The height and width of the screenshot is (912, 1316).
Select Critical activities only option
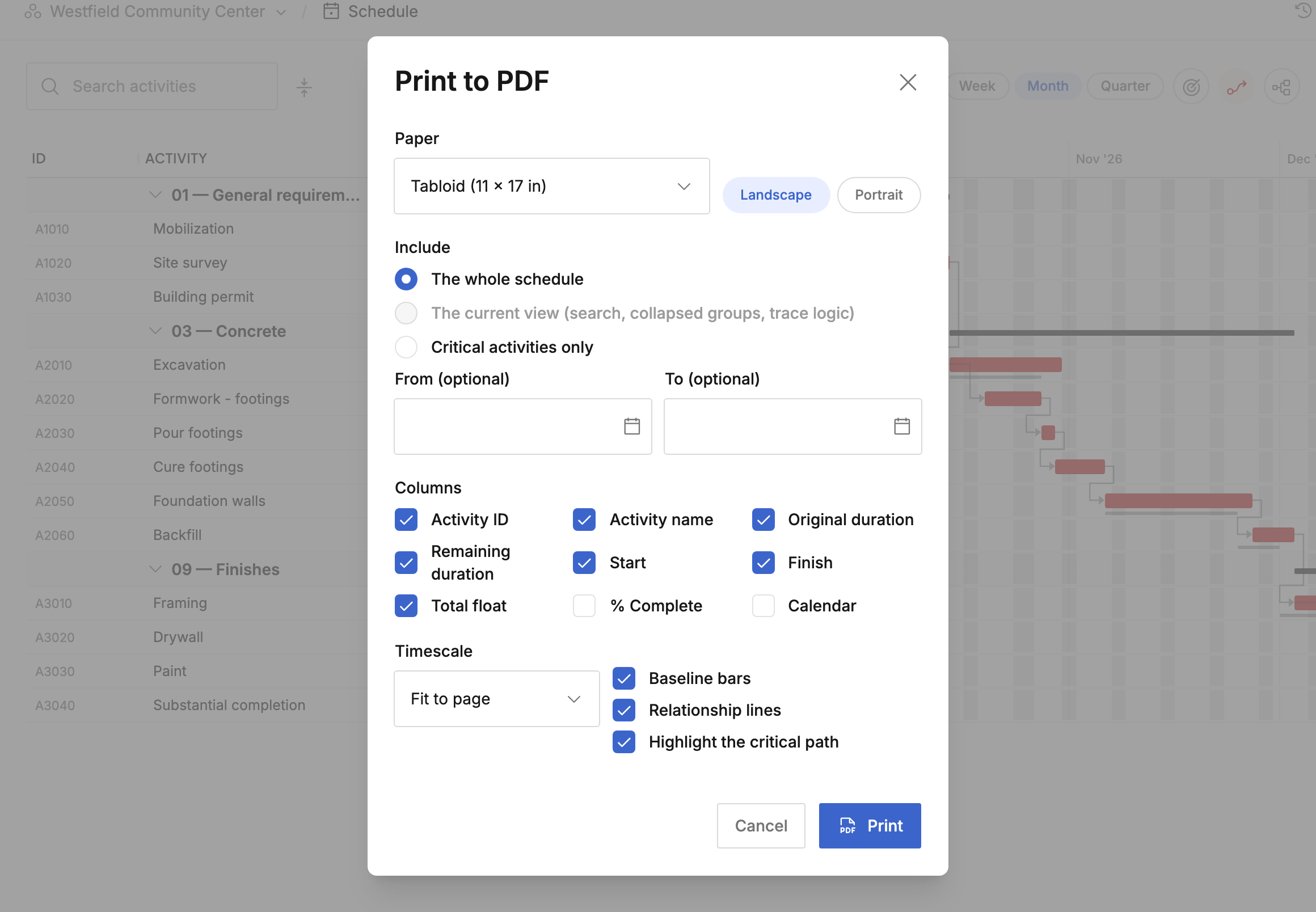tap(406, 347)
